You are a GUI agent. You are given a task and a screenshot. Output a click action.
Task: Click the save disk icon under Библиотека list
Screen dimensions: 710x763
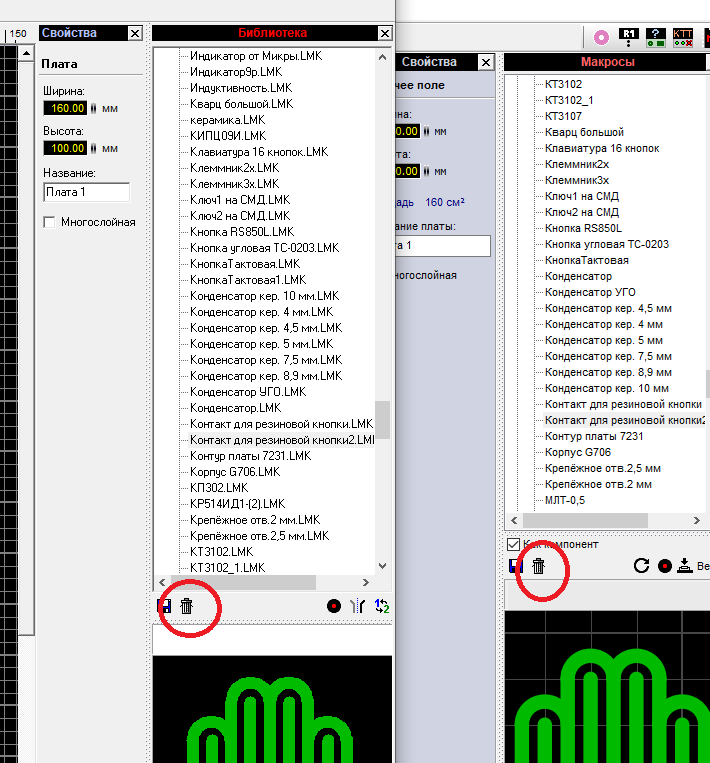[165, 605]
